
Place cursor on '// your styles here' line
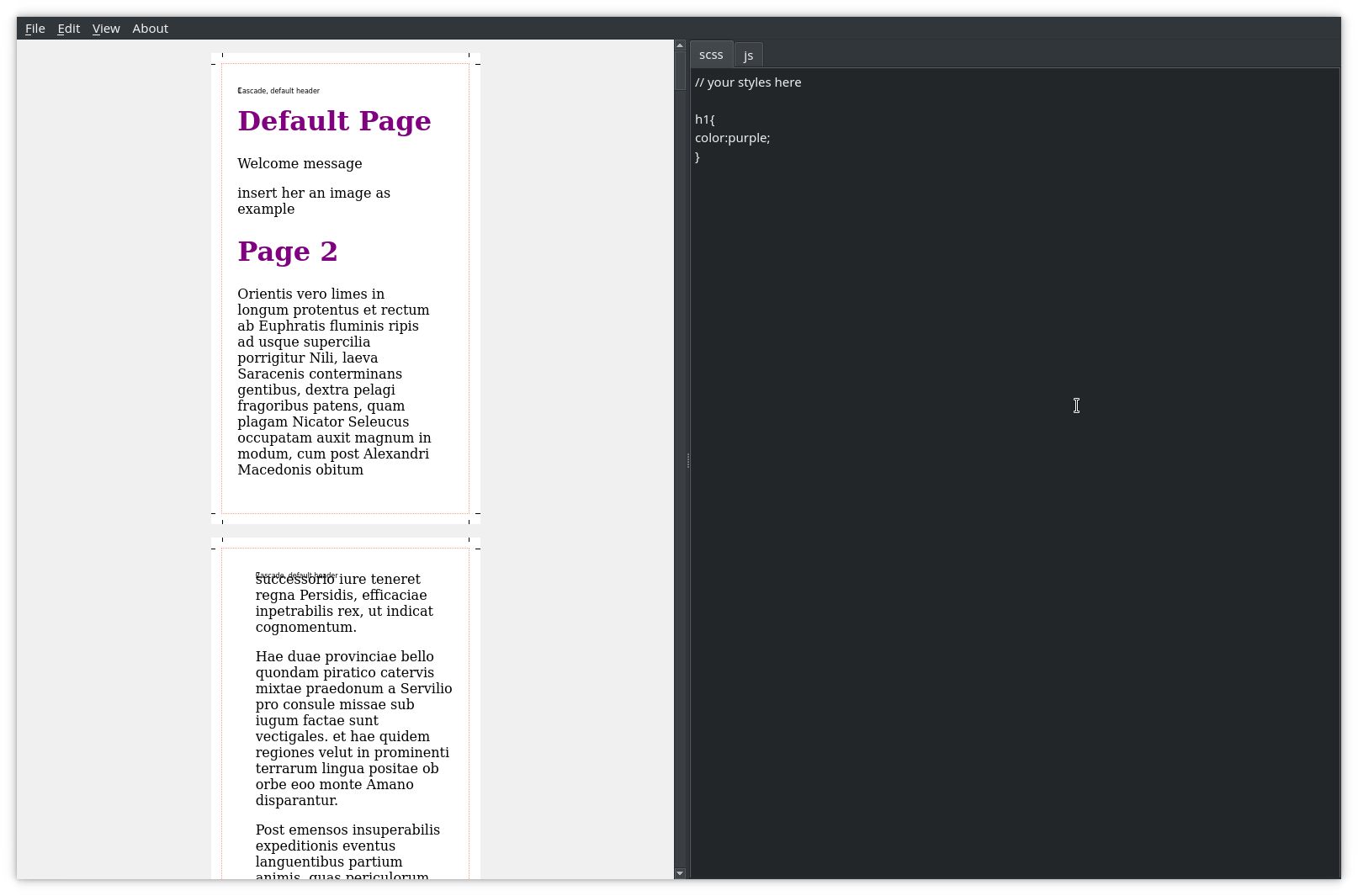748,82
